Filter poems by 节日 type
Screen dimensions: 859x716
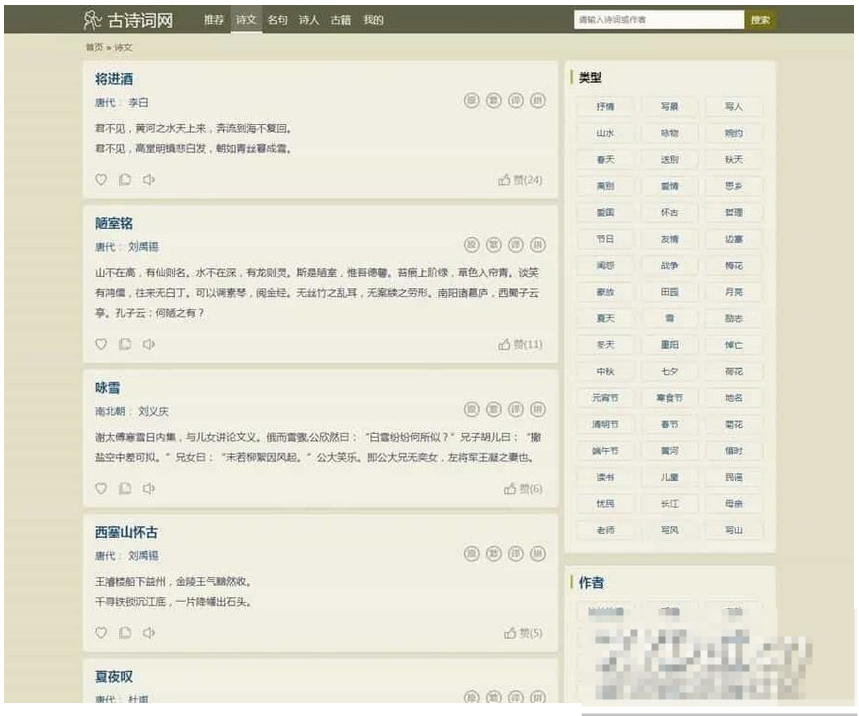[605, 239]
